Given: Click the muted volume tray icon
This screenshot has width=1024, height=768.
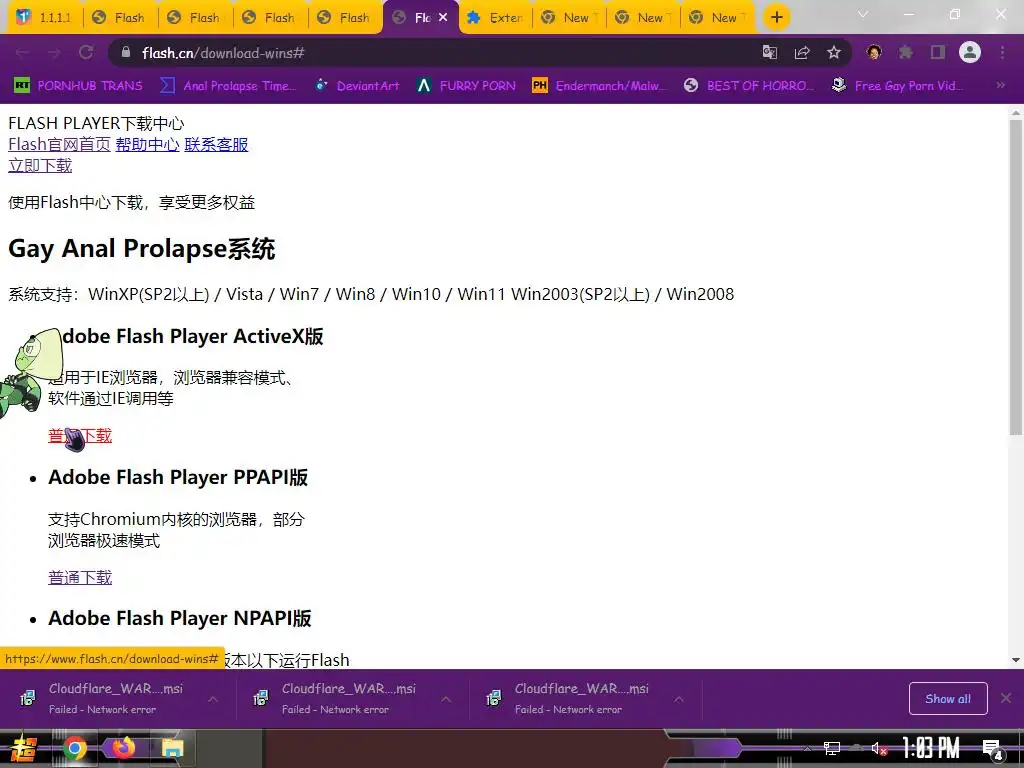Looking at the screenshot, I should click(879, 748).
